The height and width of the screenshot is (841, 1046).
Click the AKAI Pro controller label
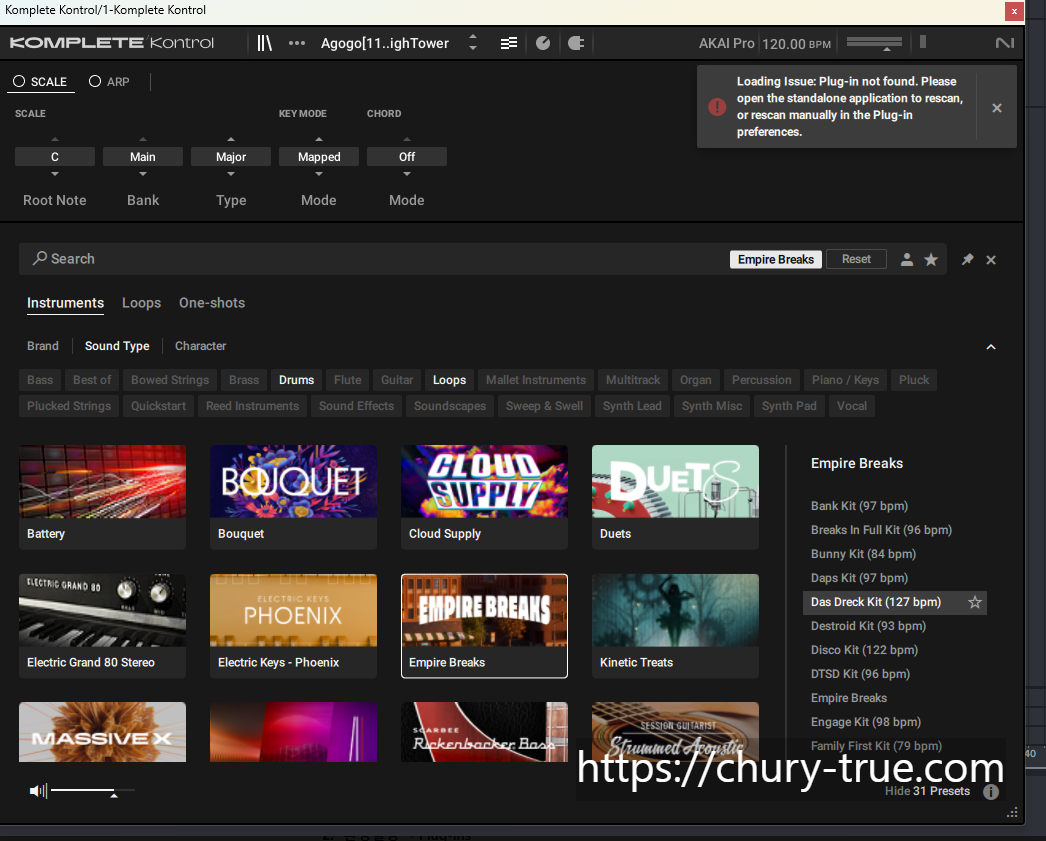coord(726,43)
